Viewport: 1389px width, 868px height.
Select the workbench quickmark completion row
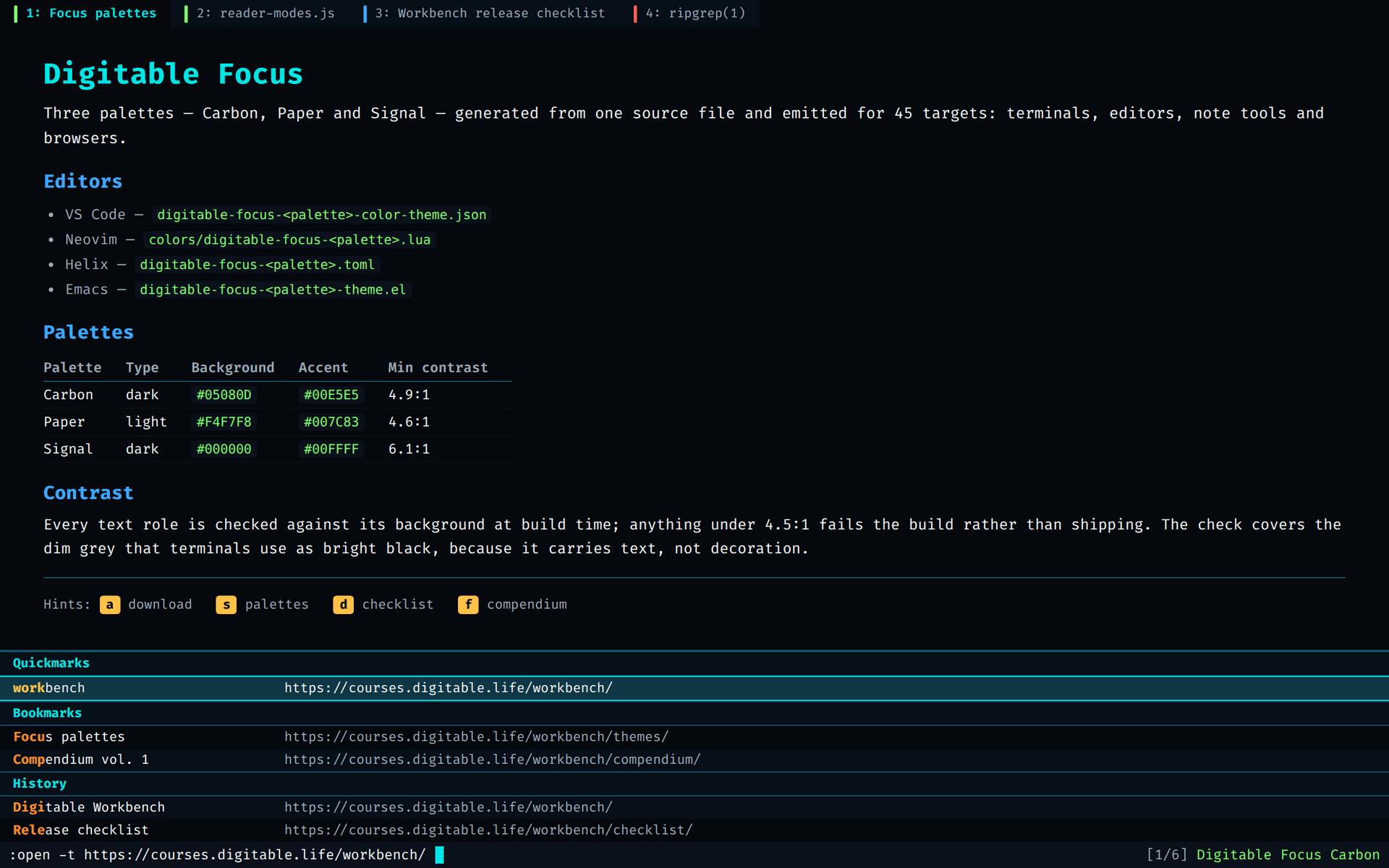point(694,688)
